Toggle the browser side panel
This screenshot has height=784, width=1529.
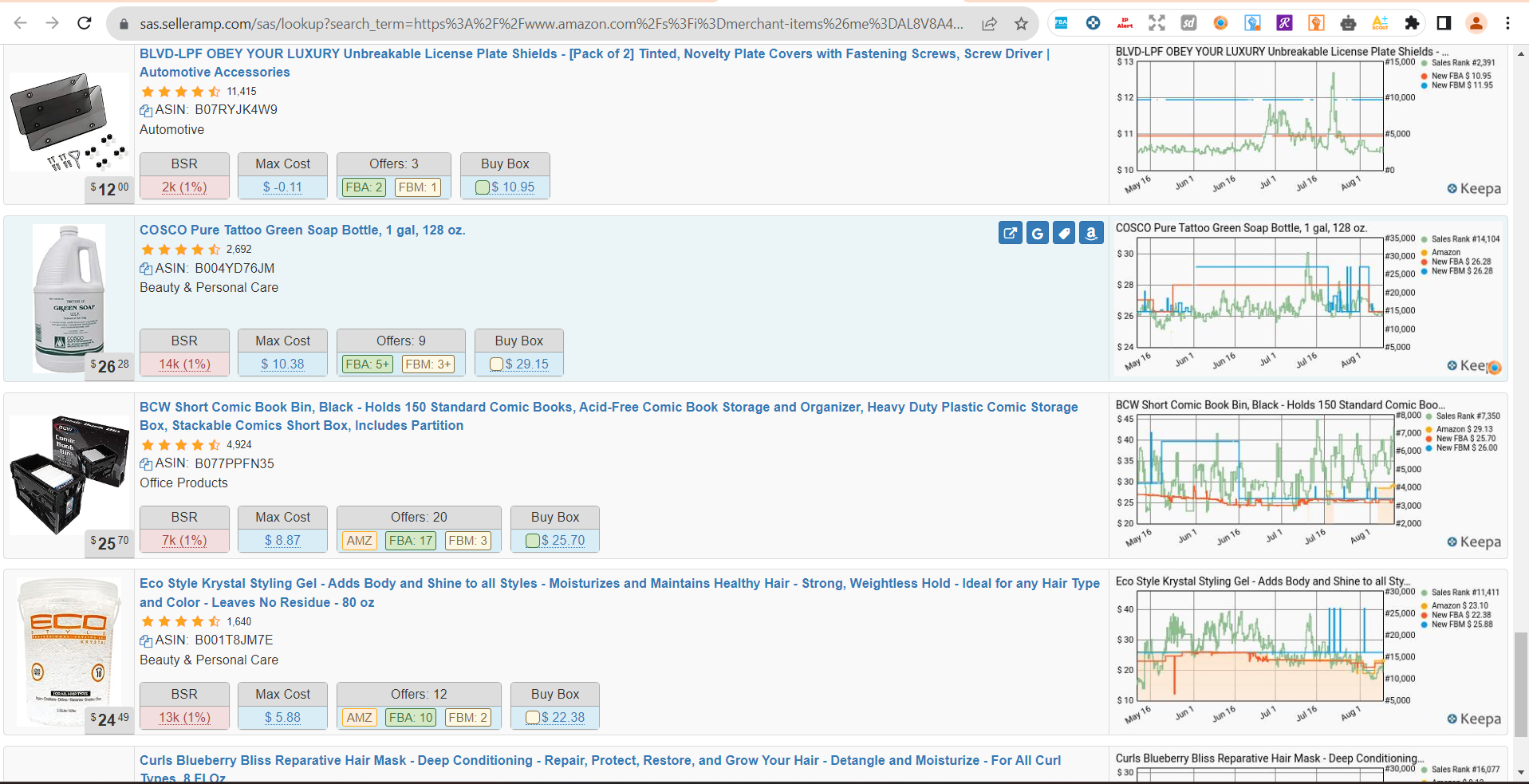click(x=1444, y=23)
